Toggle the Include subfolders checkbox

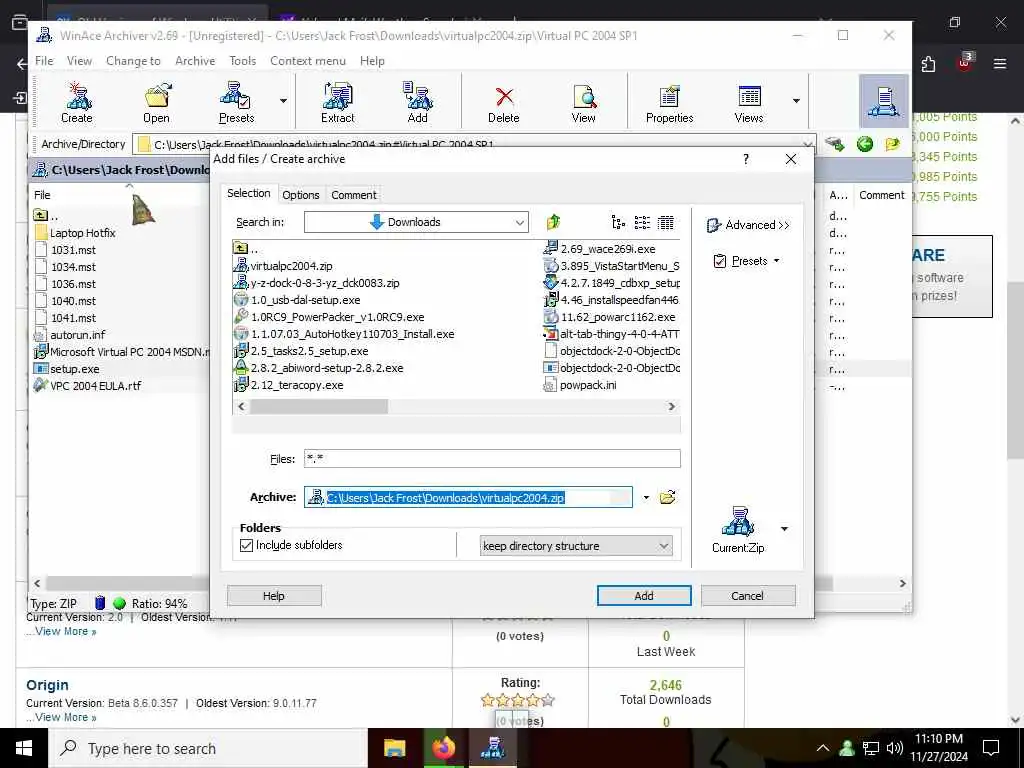(246, 545)
